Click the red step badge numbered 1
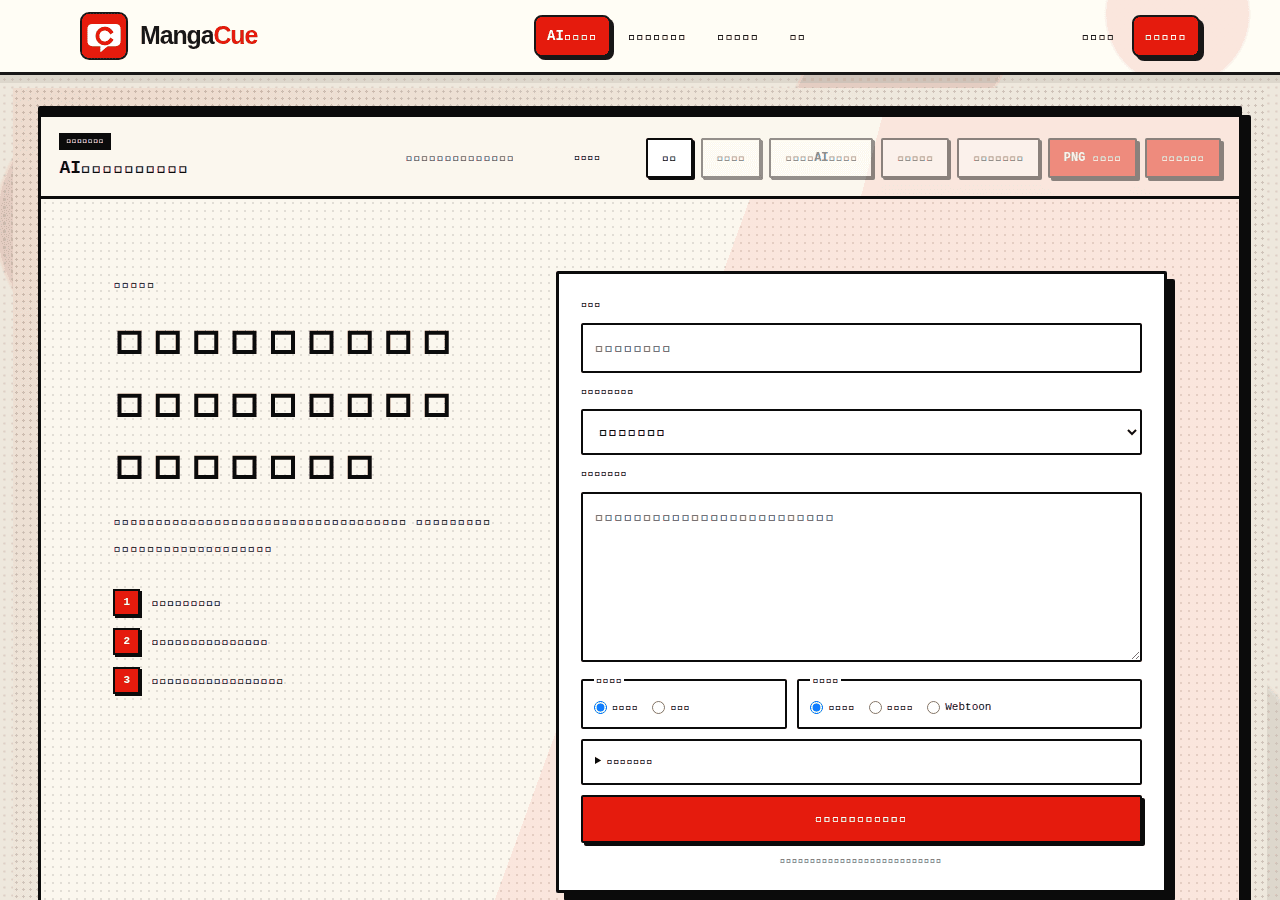 [126, 602]
